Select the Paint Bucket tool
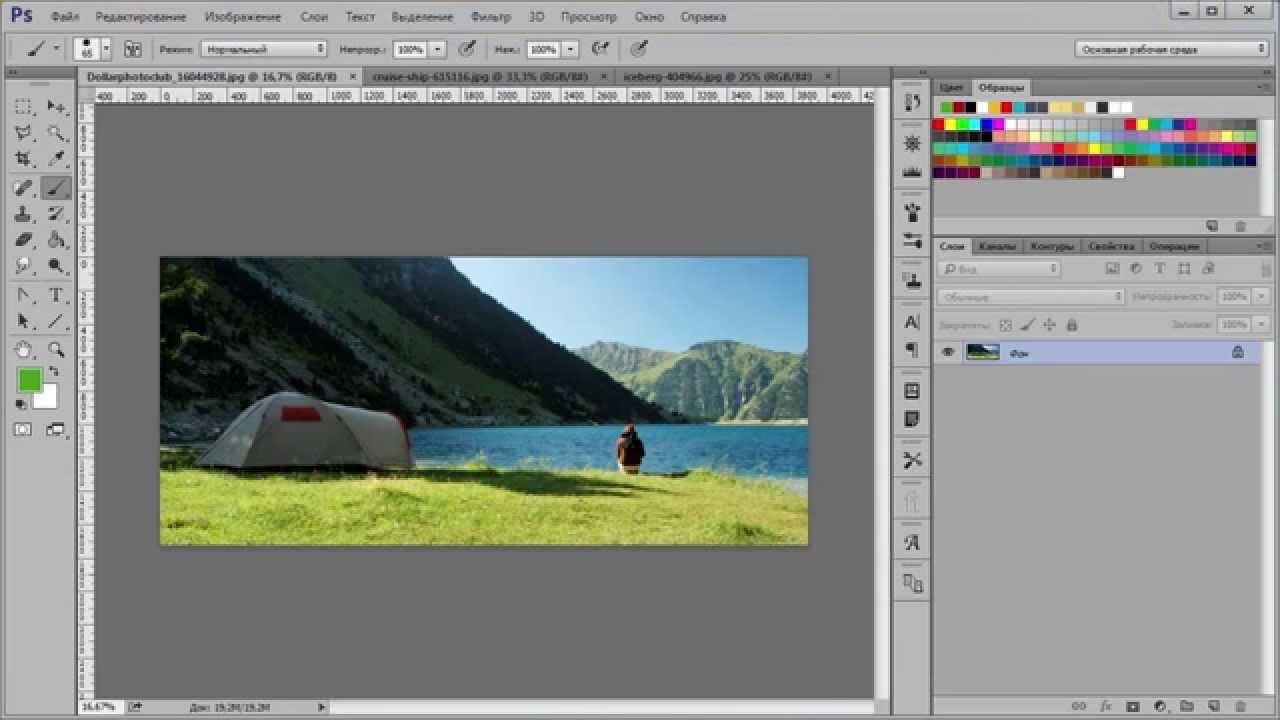 (x=57, y=239)
